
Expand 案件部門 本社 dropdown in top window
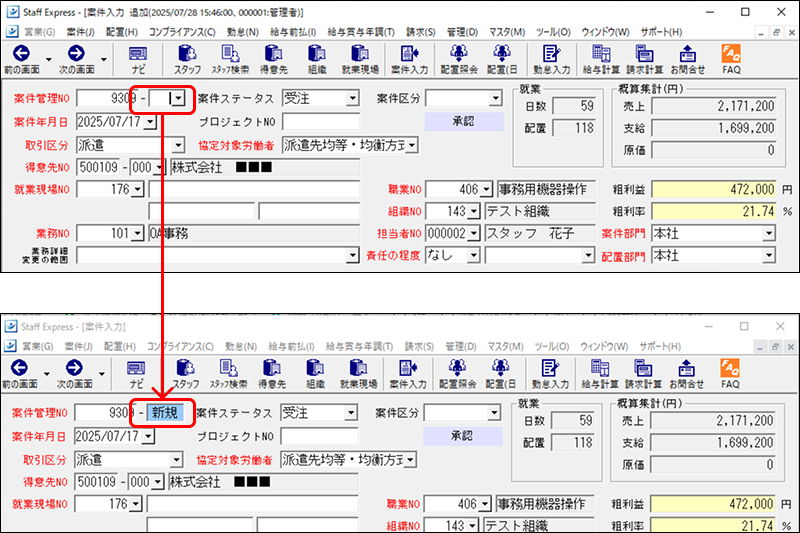pos(769,234)
